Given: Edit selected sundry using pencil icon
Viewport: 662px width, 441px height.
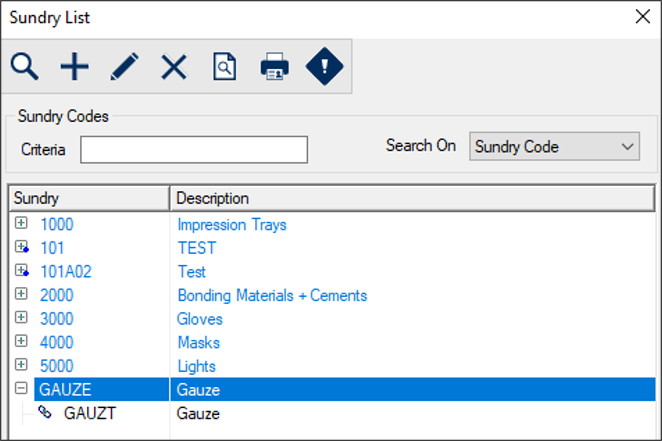Looking at the screenshot, I should (x=124, y=66).
